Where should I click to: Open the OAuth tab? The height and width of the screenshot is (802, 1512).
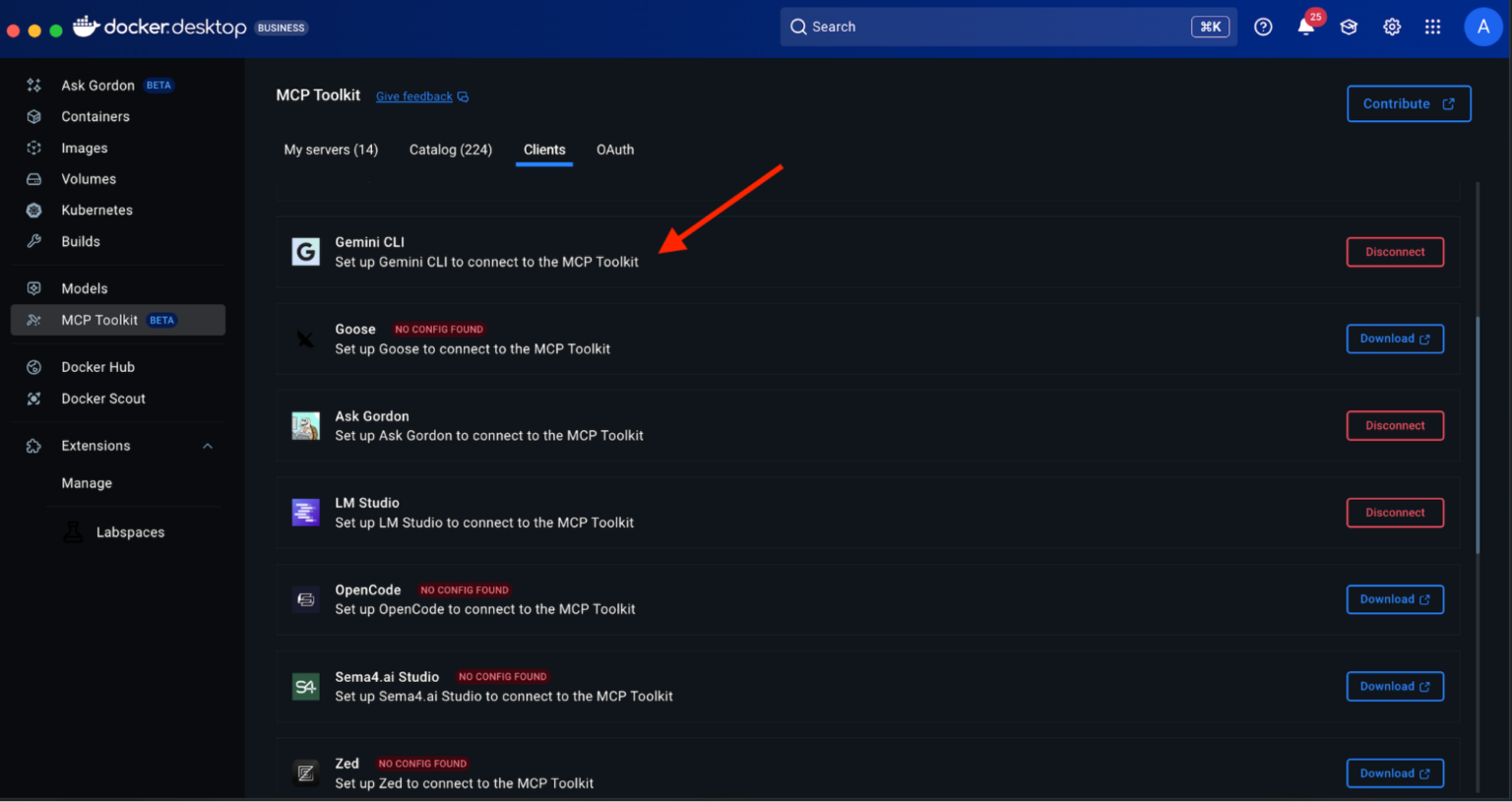click(x=615, y=150)
